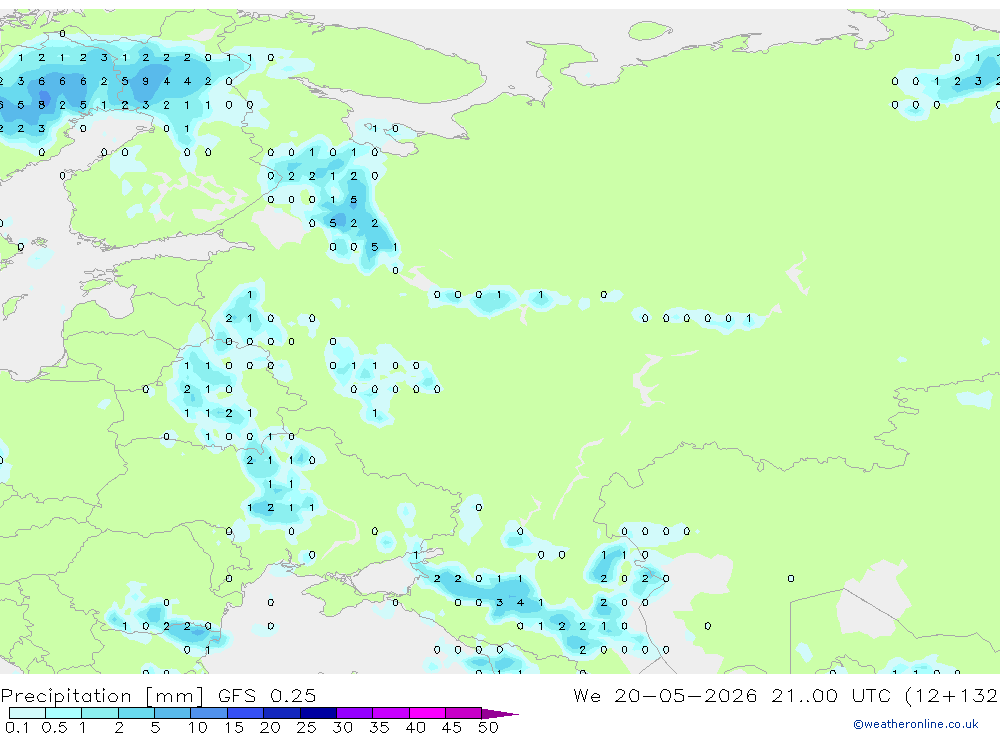Click the 'GFS 0.25' model label
The image size is (1000, 733).
267,695
